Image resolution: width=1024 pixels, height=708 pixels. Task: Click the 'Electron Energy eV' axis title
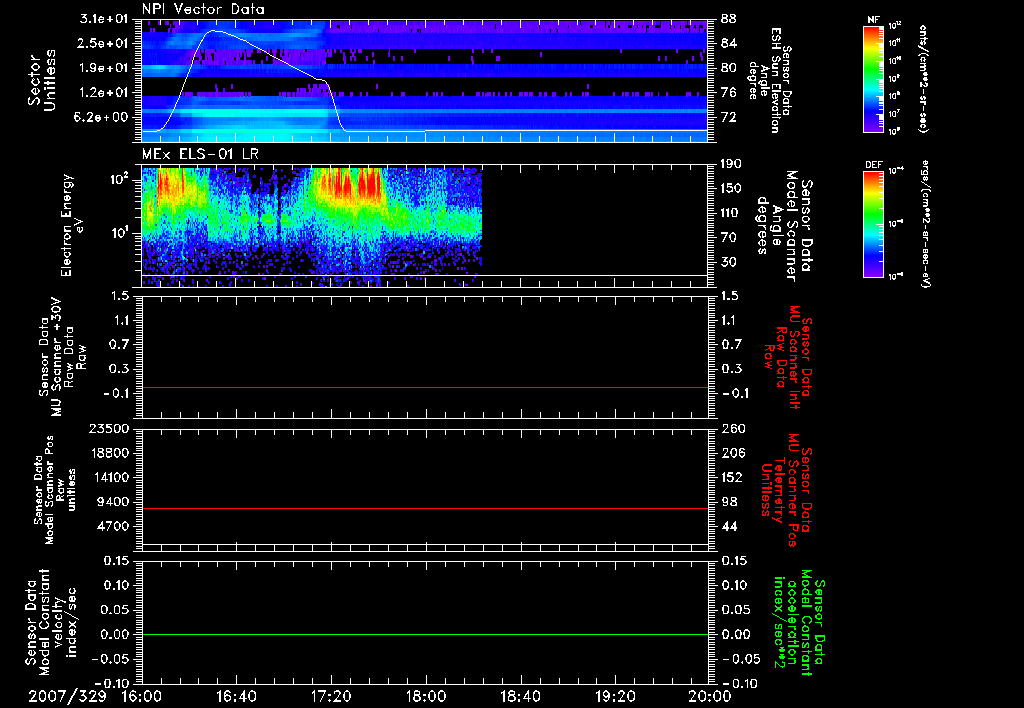71,225
